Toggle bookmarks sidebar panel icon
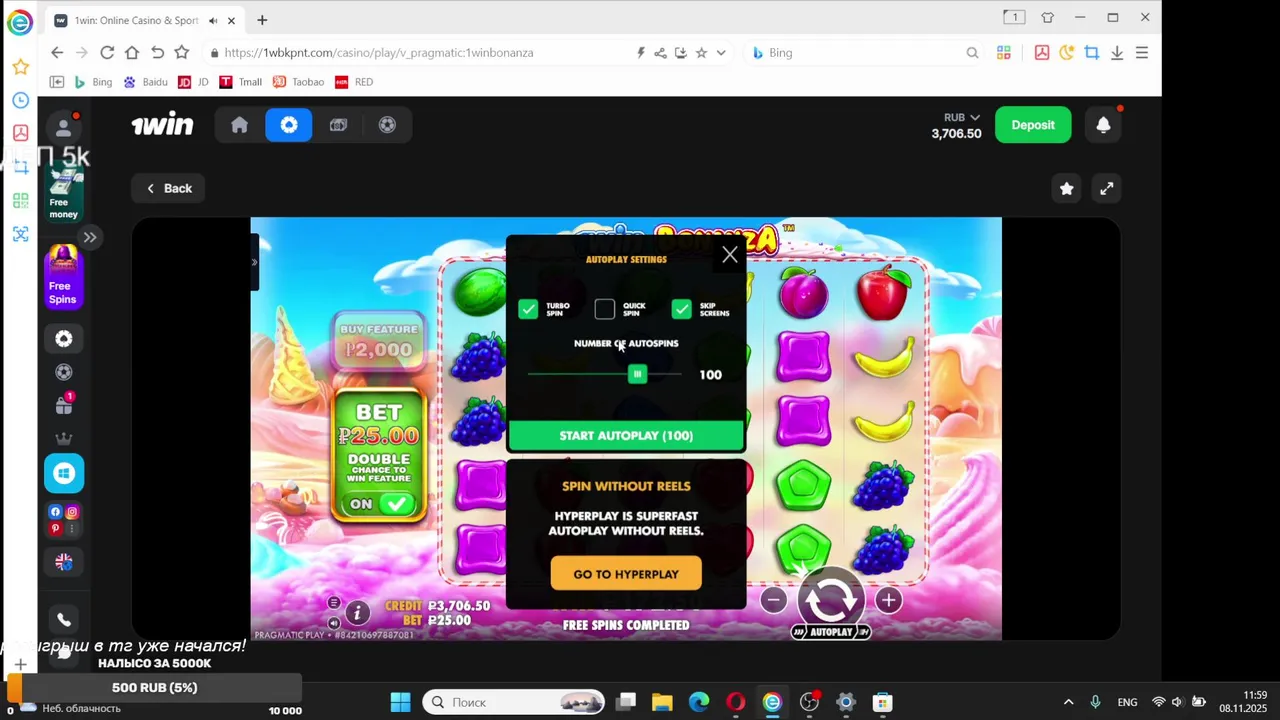The height and width of the screenshot is (720, 1280). coord(57,82)
